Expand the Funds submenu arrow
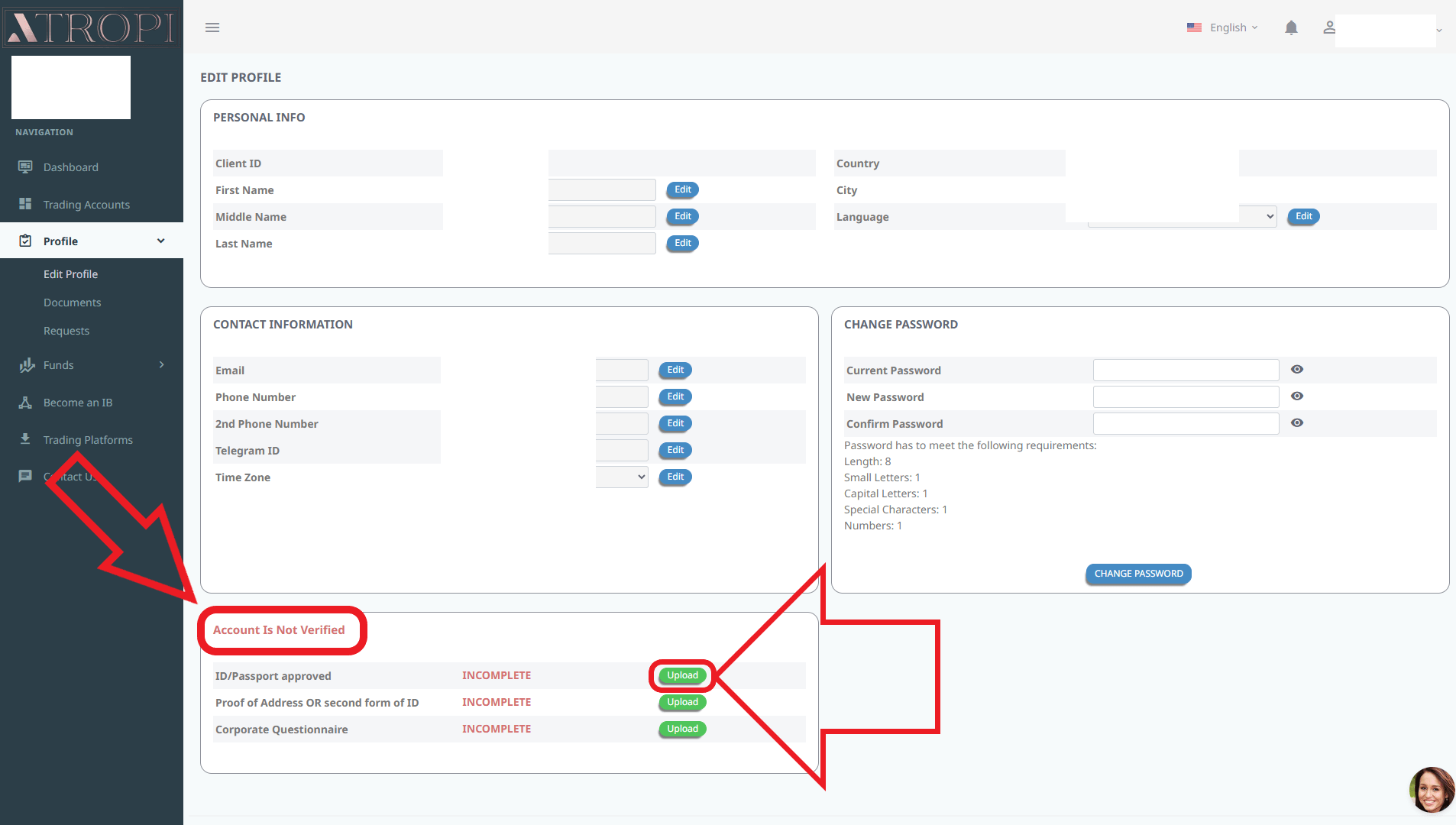The image size is (1456, 825). tap(161, 364)
